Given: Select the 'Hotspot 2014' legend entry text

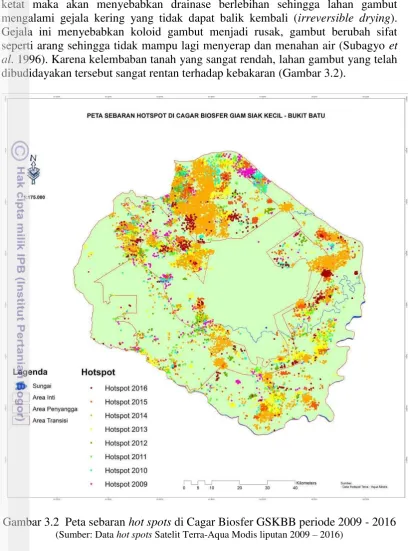Looking at the screenshot, I should pos(126,416).
